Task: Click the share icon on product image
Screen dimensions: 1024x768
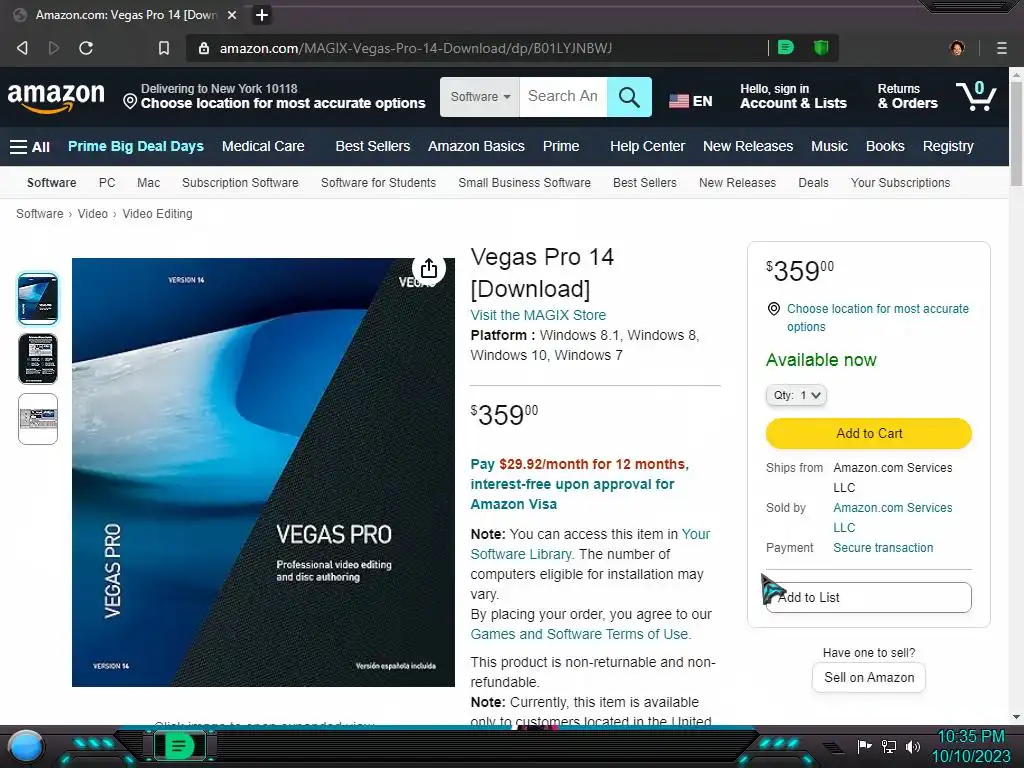Action: tap(428, 268)
